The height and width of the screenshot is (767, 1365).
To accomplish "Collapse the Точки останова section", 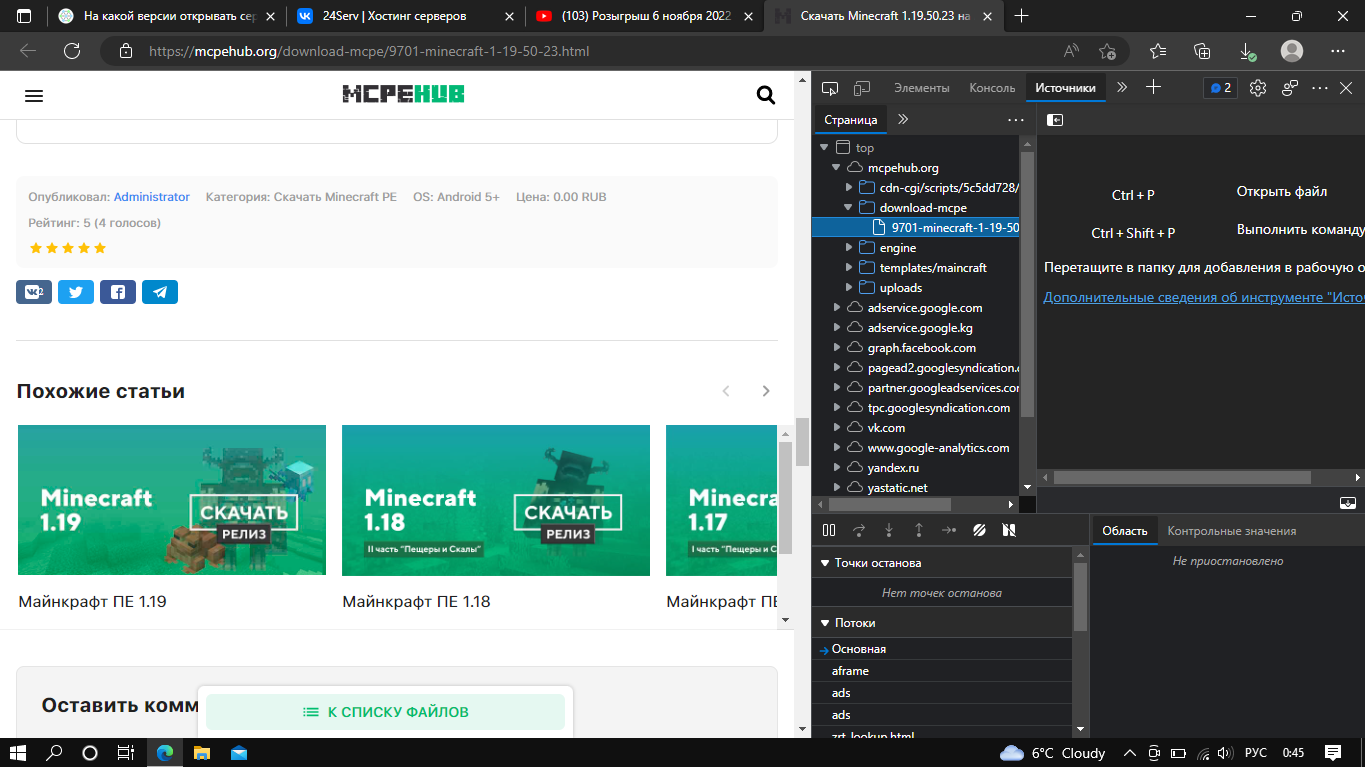I will [x=825, y=563].
